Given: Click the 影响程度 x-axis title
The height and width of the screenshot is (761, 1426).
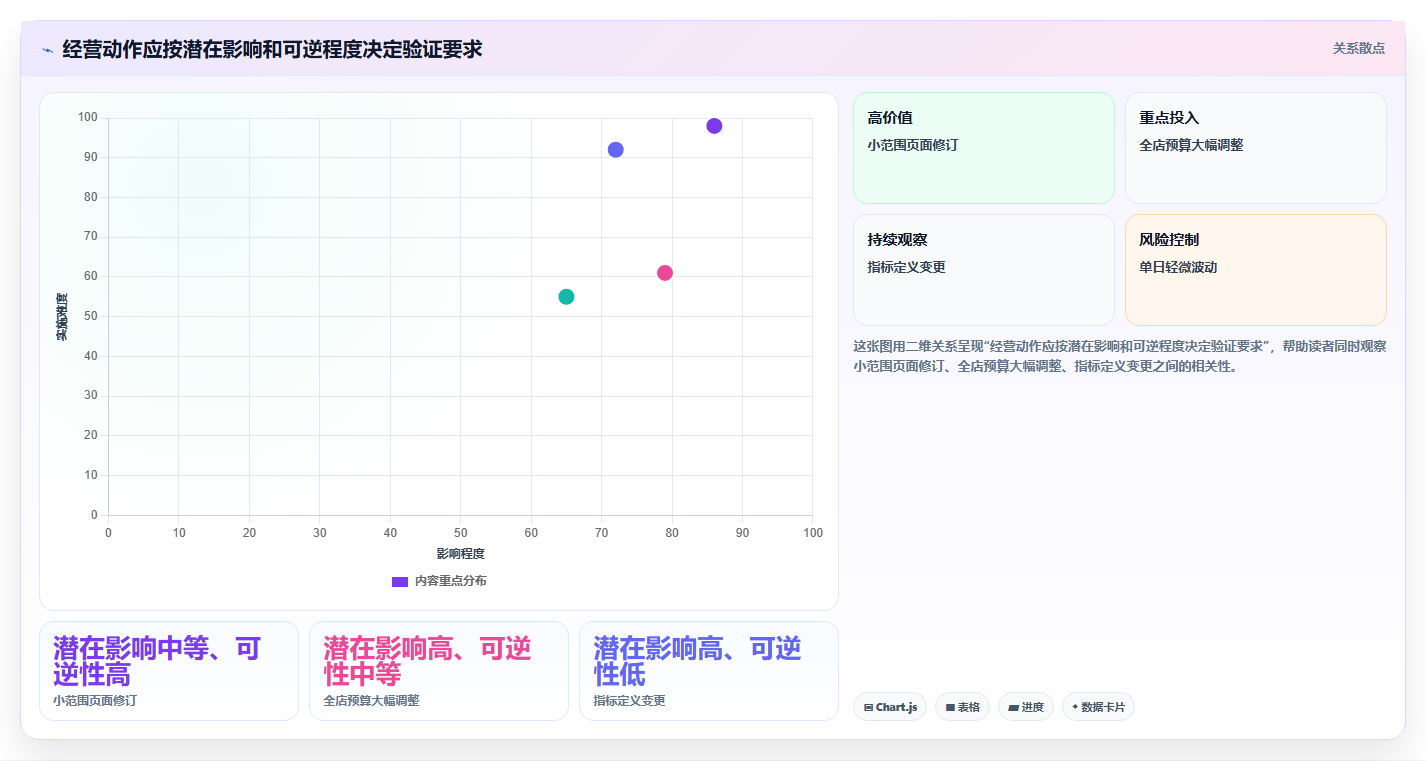Looking at the screenshot, I should click(460, 554).
